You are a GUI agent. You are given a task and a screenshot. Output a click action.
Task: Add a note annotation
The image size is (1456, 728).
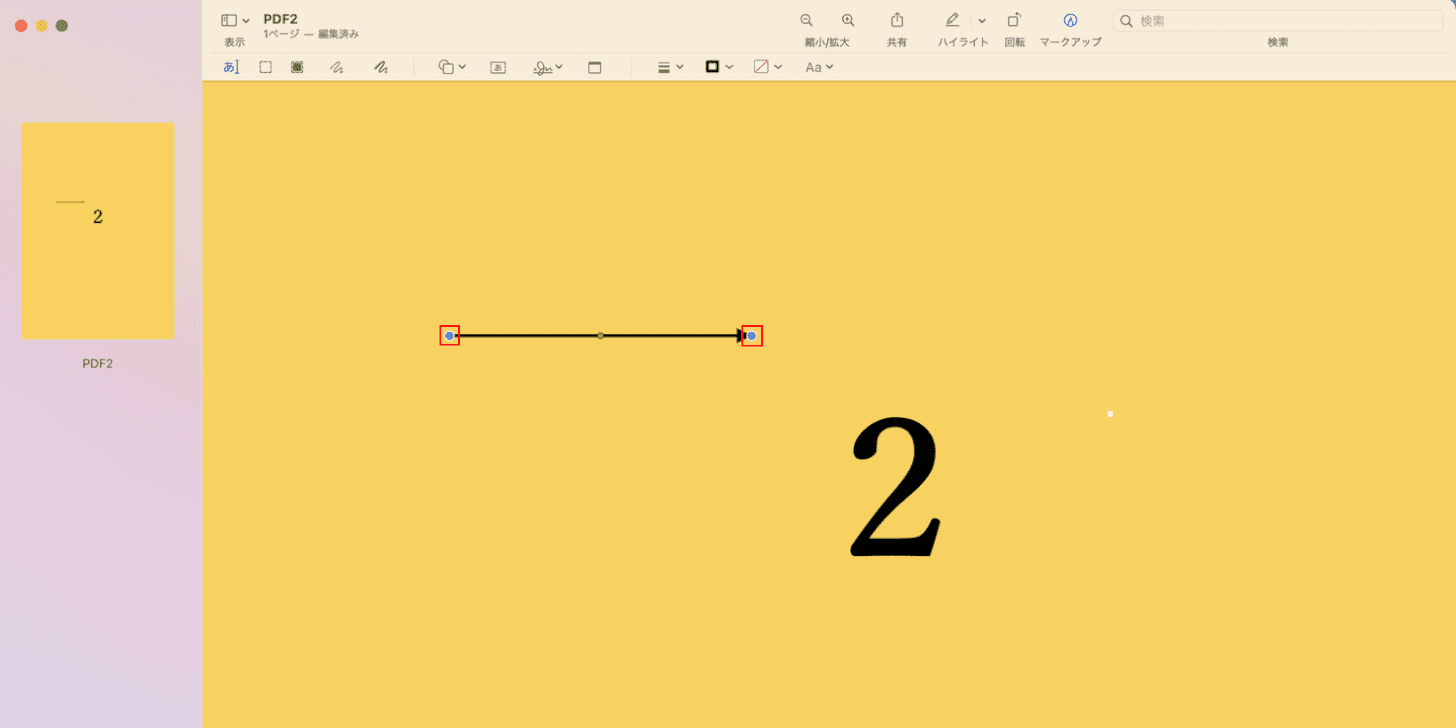click(595, 67)
